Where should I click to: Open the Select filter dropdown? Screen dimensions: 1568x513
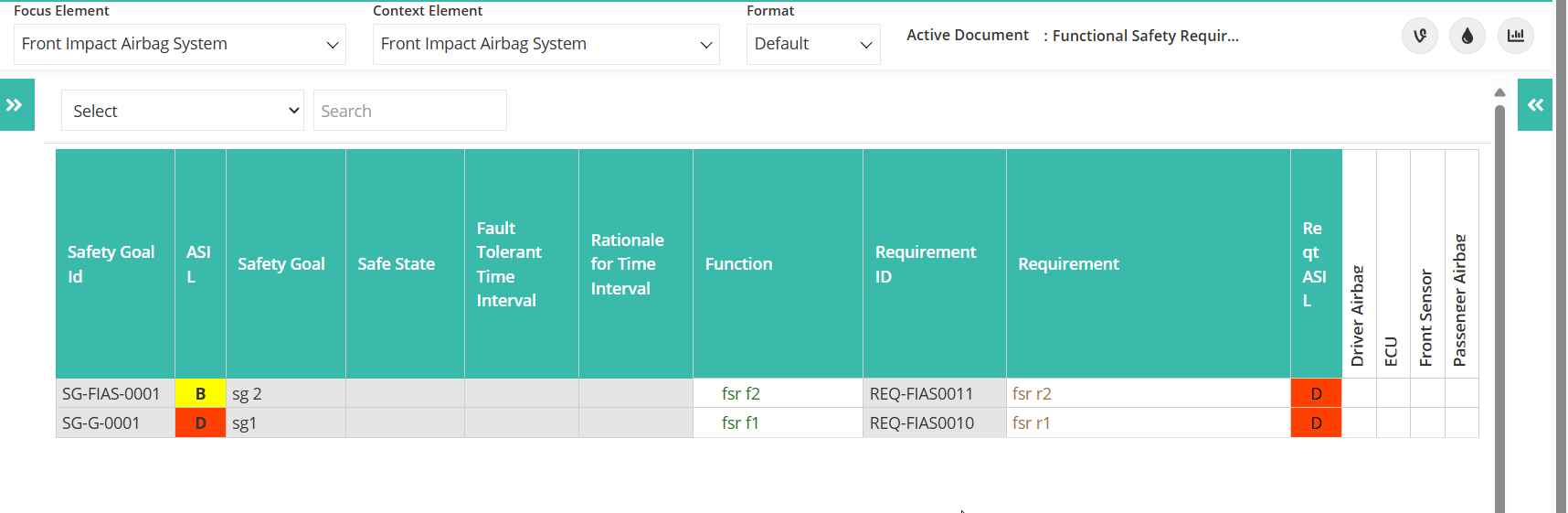183,111
